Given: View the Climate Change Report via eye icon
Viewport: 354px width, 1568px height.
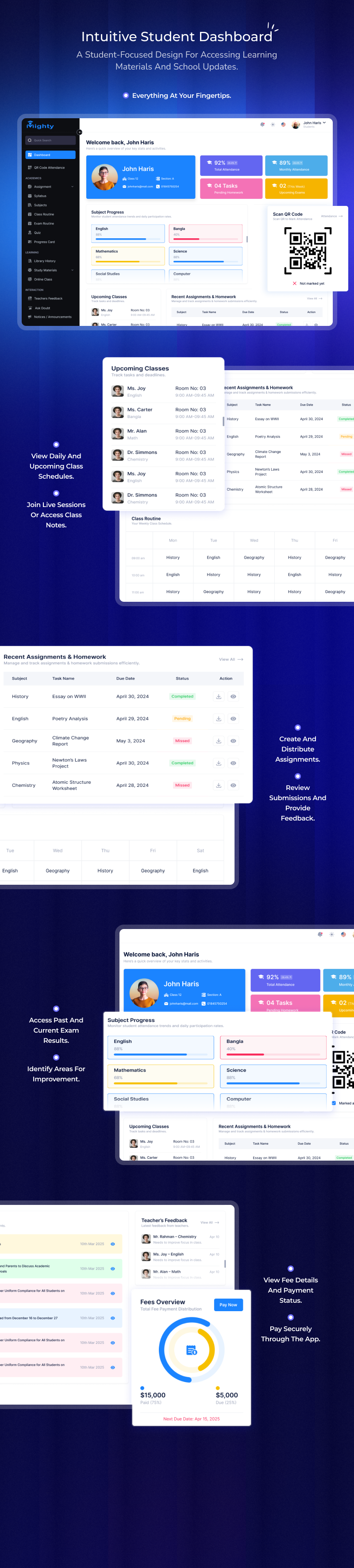Looking at the screenshot, I should (x=233, y=741).
